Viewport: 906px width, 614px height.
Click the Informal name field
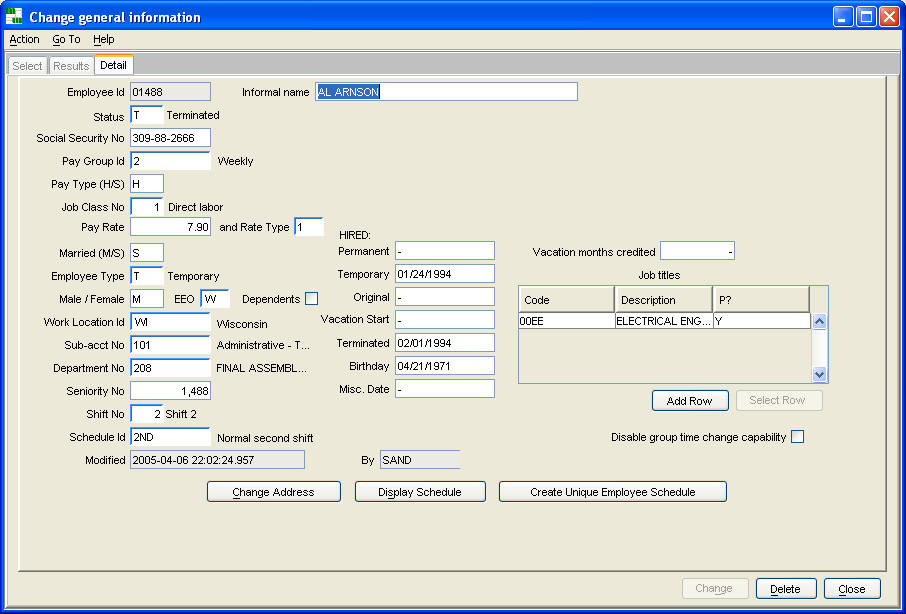[446, 91]
